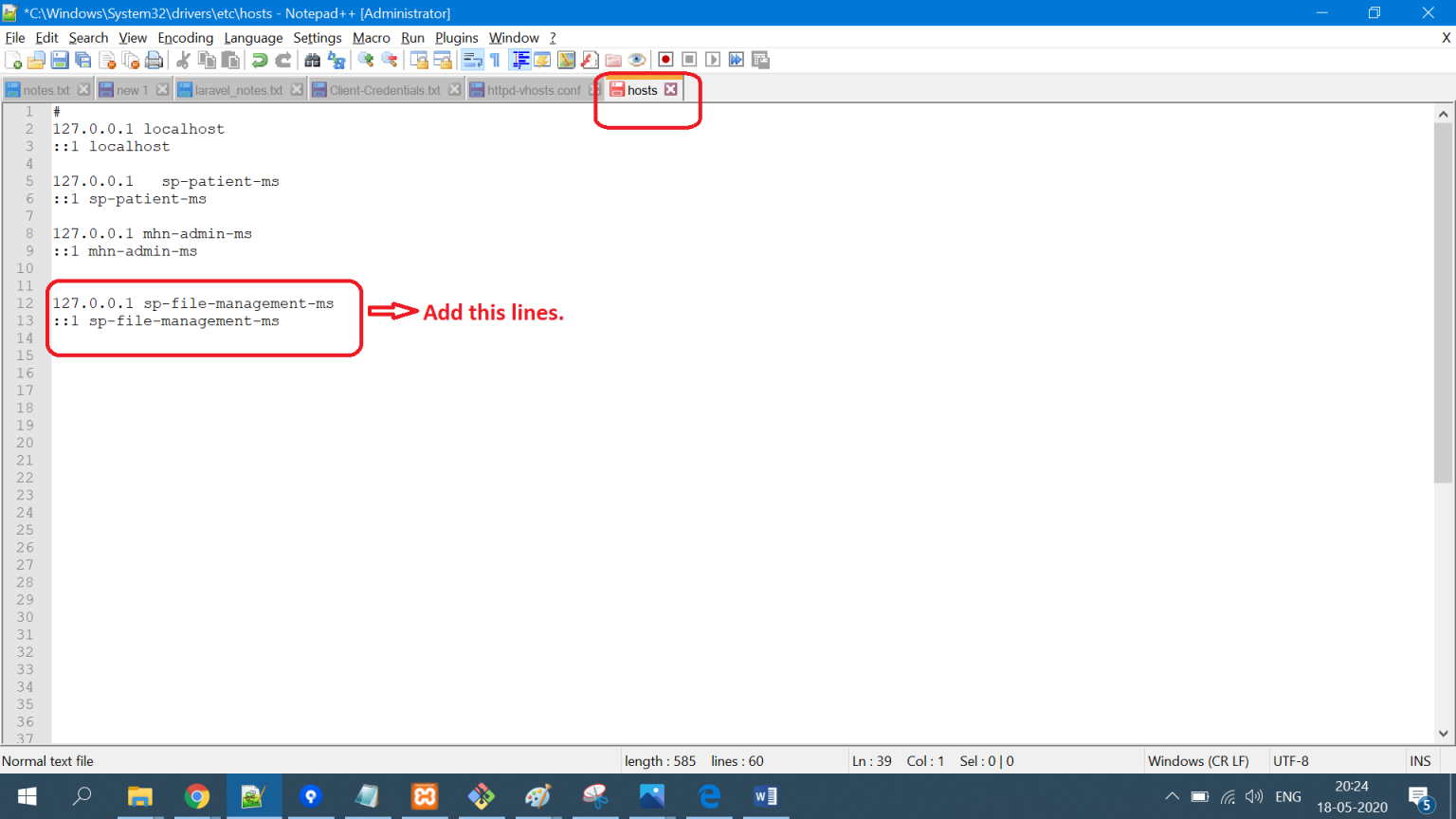Open the Search menu
1456x819 pixels.
coord(88,38)
